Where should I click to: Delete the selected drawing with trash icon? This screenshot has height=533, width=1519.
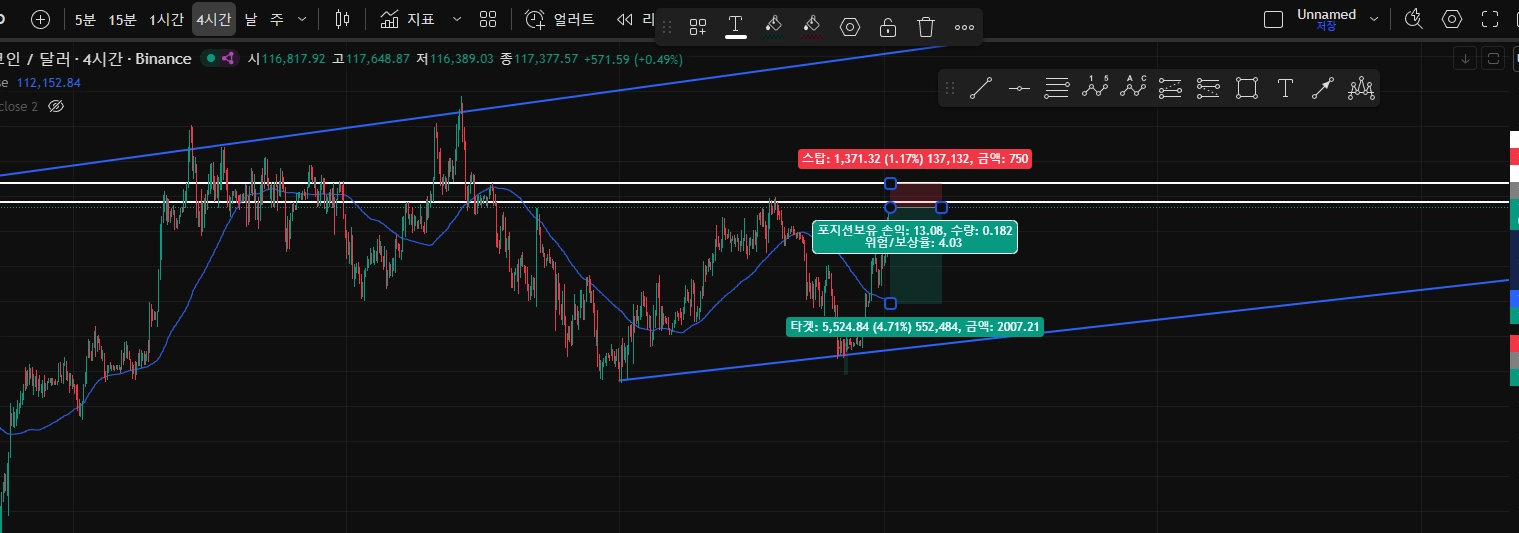926,27
